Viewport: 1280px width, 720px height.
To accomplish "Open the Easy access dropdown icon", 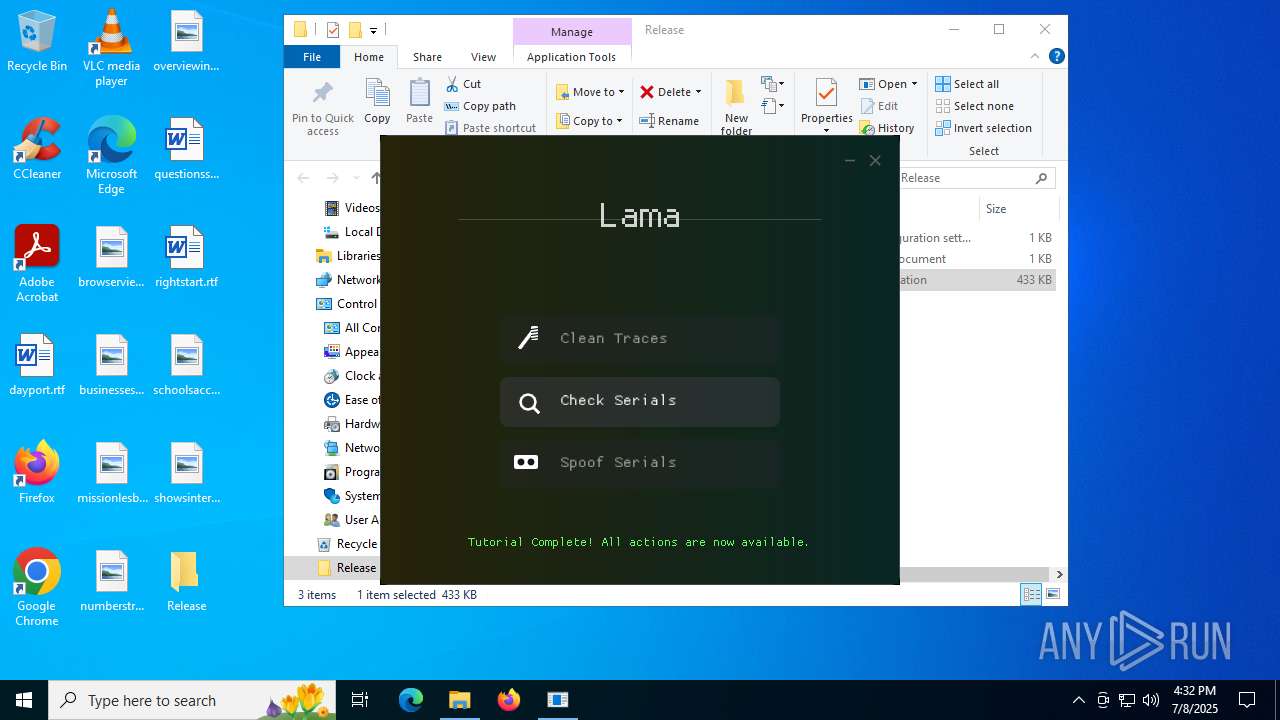I will [x=773, y=106].
